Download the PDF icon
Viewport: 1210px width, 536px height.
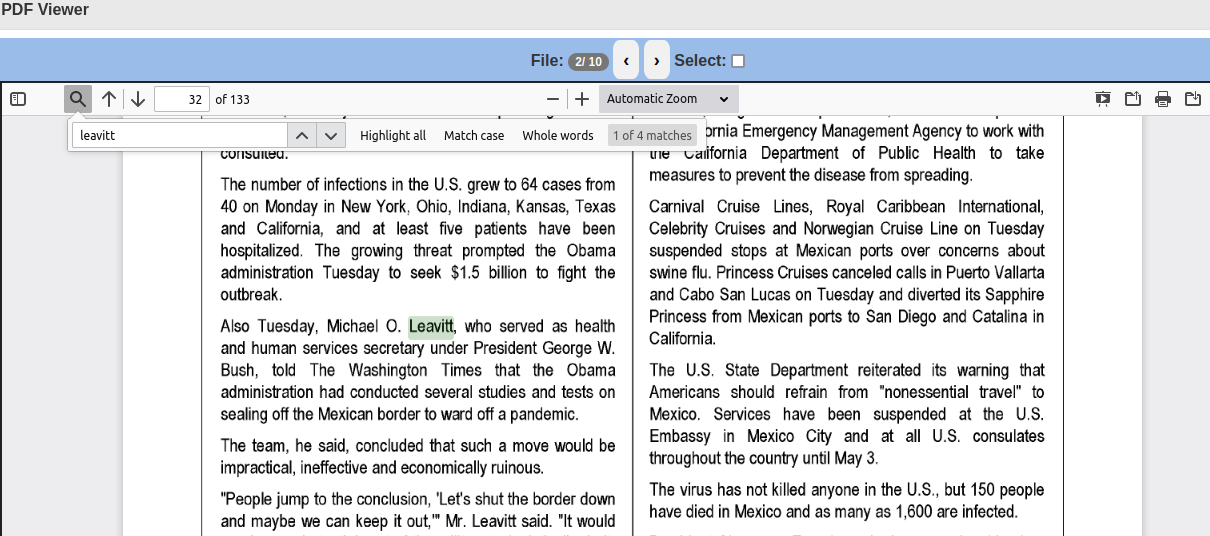[1193, 99]
